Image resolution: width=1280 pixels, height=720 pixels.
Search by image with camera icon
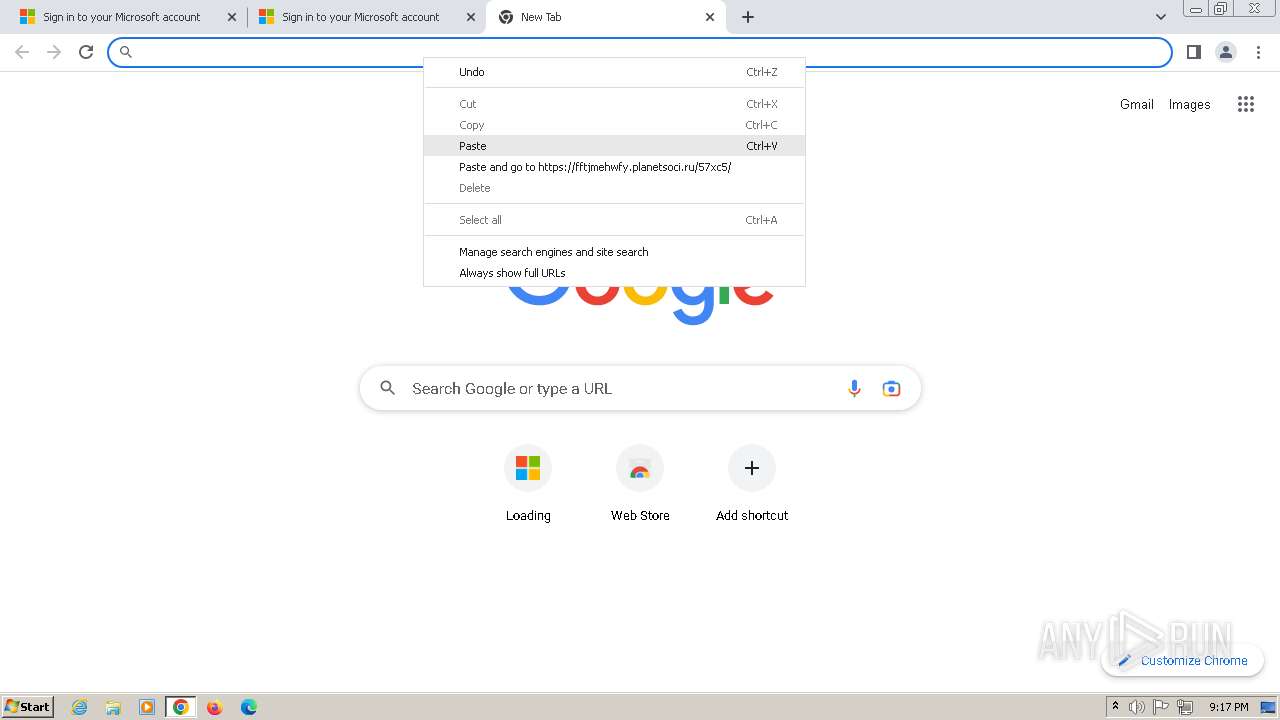click(891, 388)
